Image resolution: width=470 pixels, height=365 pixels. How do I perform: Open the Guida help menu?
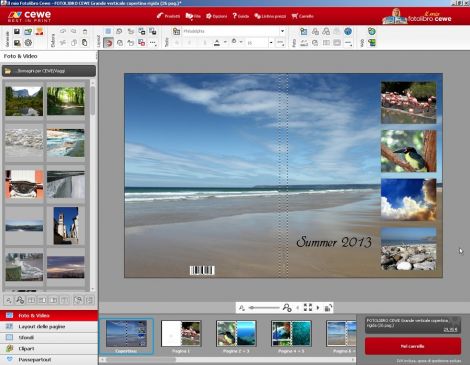coord(241,16)
